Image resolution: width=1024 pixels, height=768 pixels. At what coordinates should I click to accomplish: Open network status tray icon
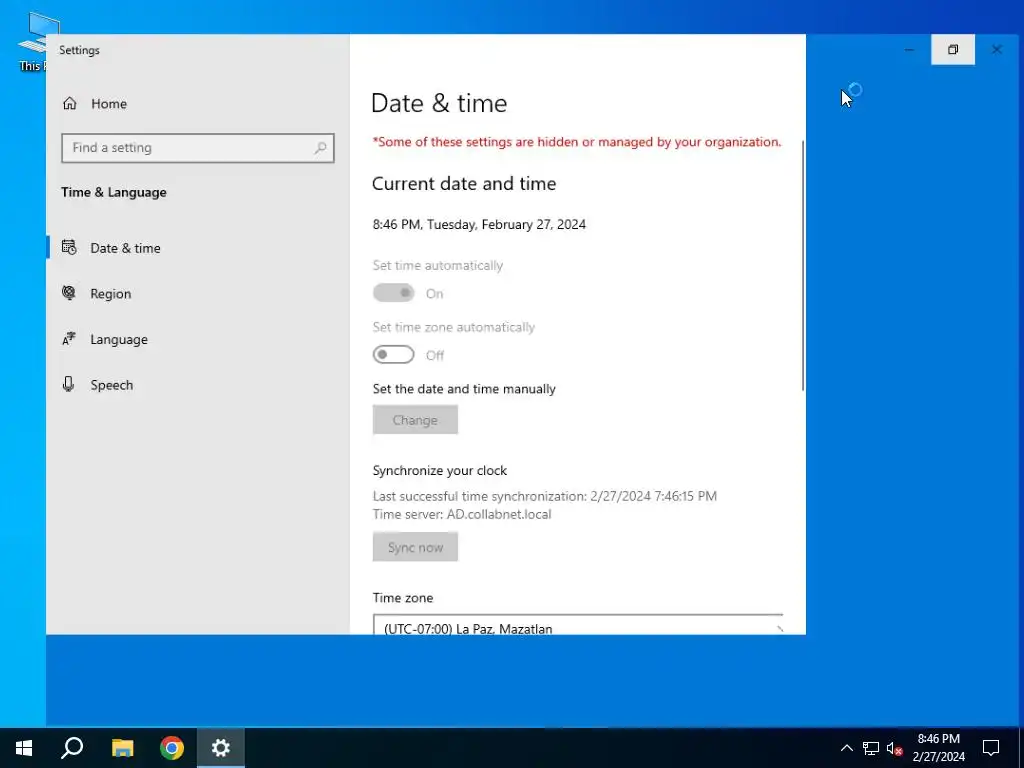coord(871,748)
